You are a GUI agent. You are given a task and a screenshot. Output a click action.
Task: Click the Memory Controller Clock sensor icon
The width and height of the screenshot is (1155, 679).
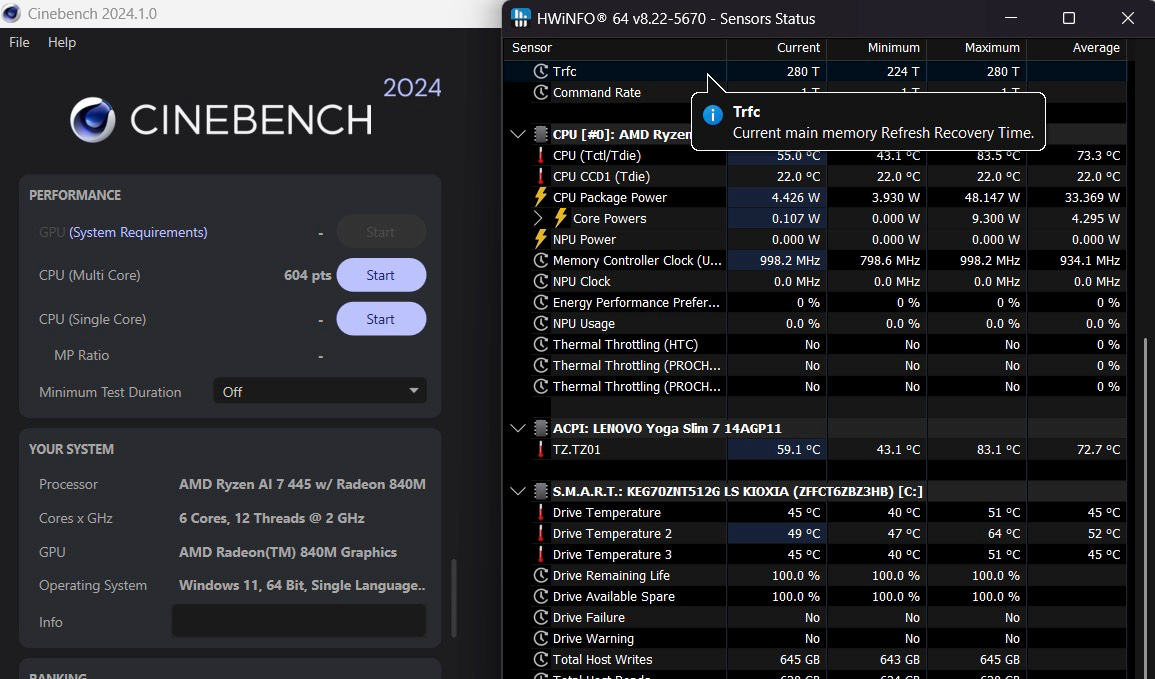pos(541,261)
